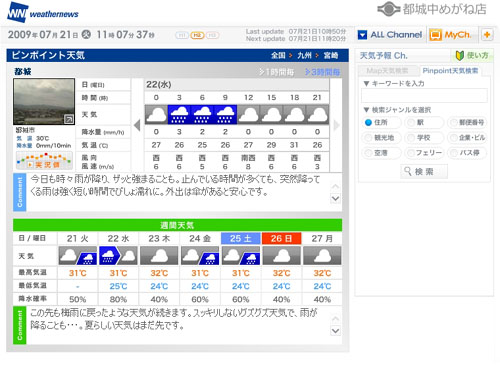500x375 pixels.
Task: Click the cloudy icon at hour 0
Action: [x=156, y=114]
